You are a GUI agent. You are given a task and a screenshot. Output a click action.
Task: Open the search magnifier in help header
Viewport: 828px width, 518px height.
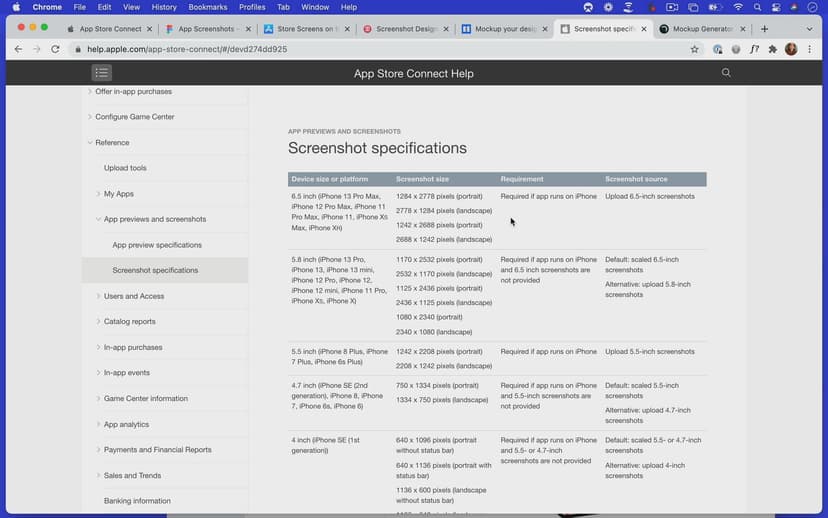(726, 73)
